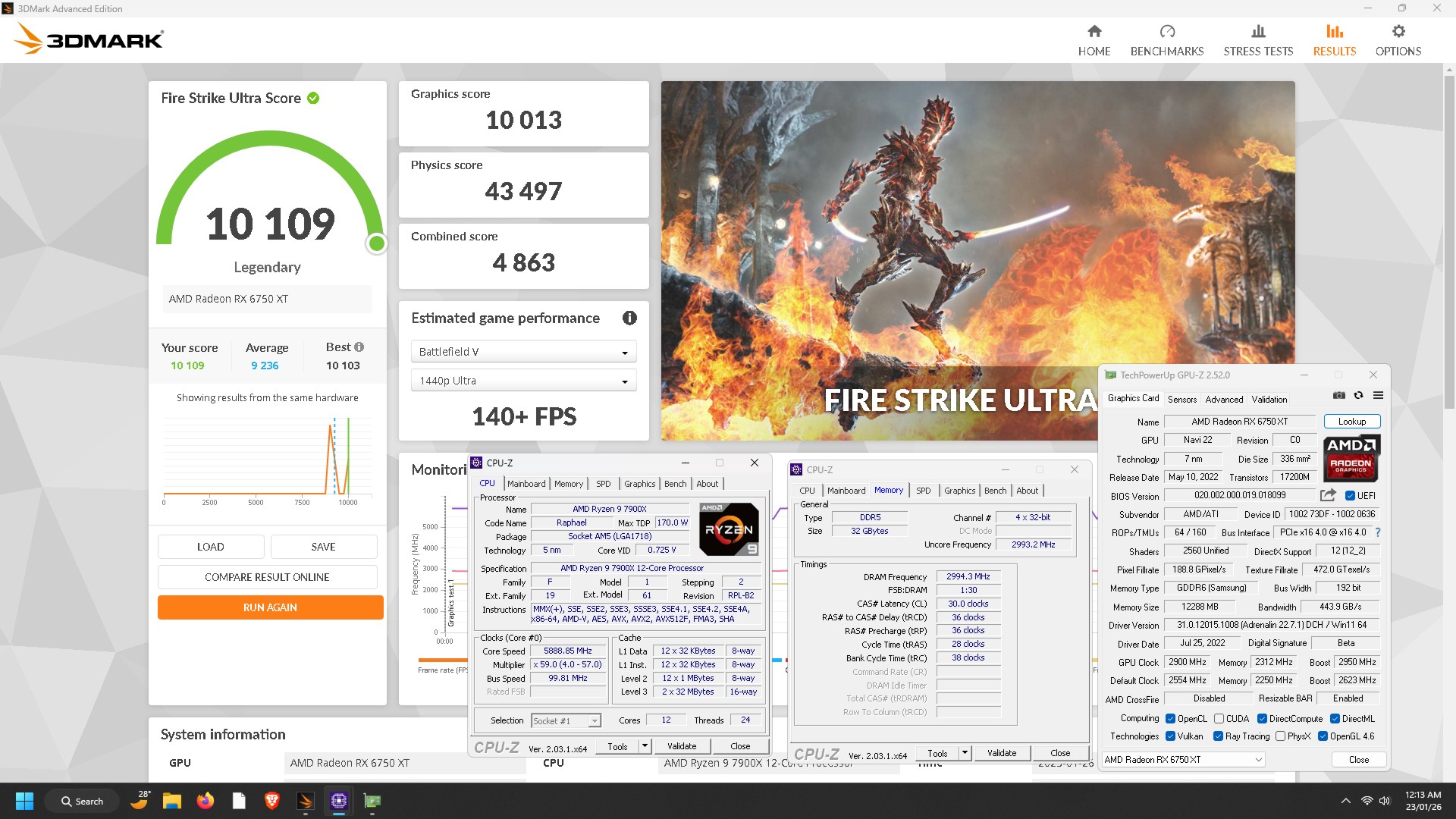
Task: Click the SAVE button
Action: [323, 547]
